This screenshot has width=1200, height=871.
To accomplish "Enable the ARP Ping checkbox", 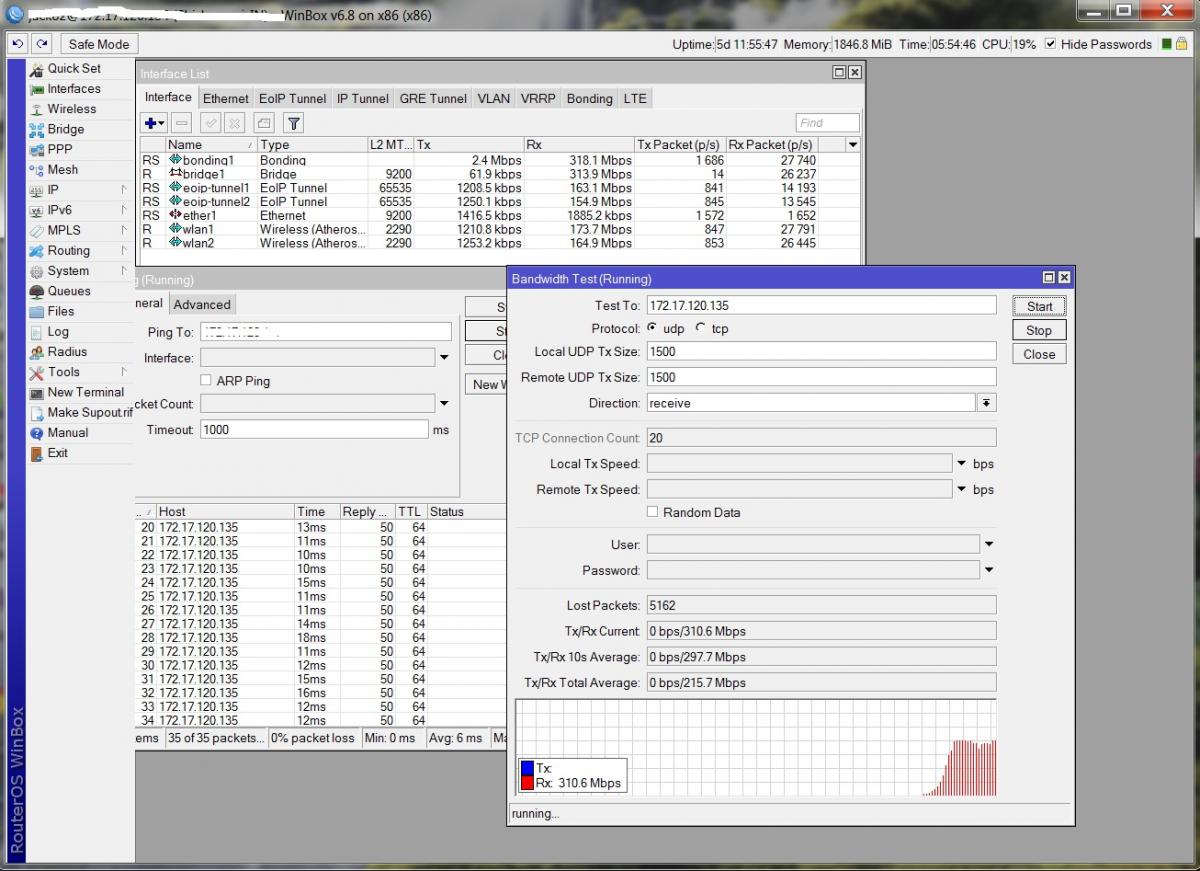I will pos(206,381).
